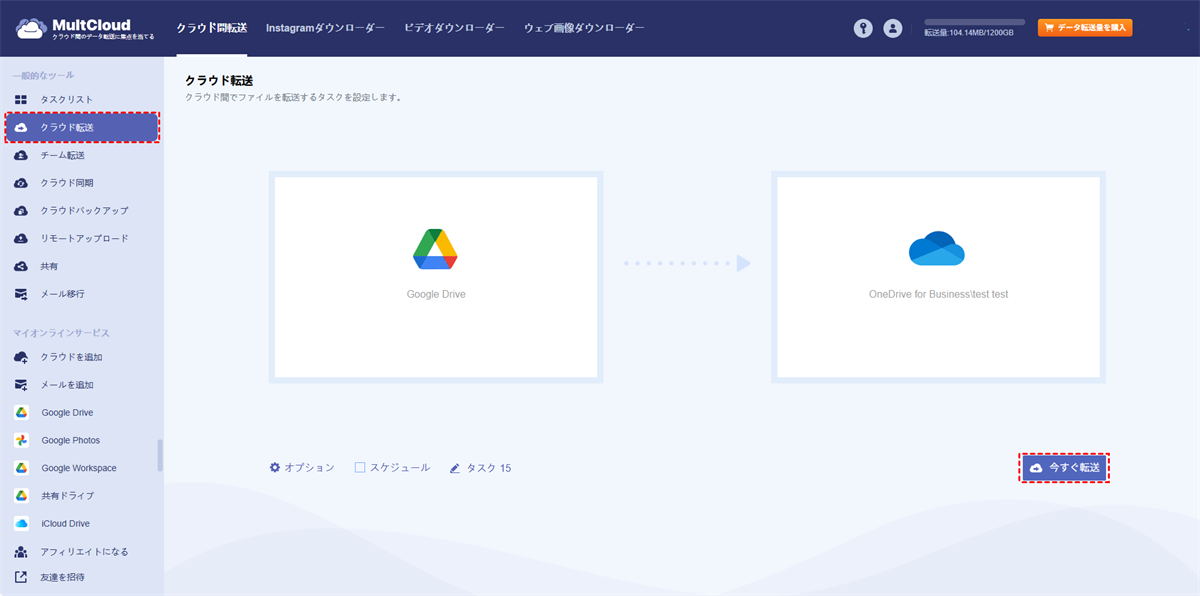Click 転送量:104.14MB/1200GB text
The height and width of the screenshot is (596, 1200).
(x=969, y=33)
